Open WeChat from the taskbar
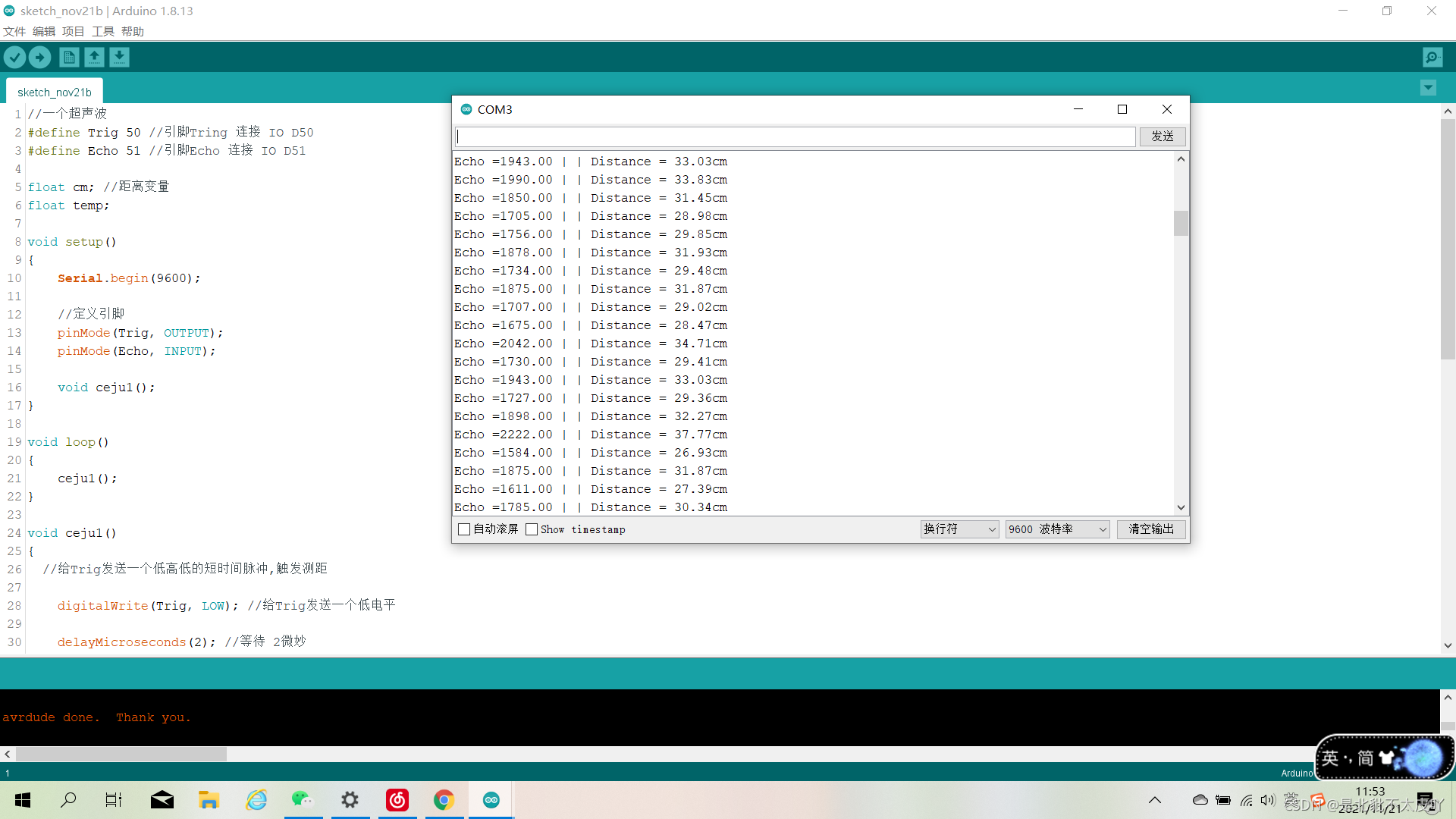Image resolution: width=1456 pixels, height=819 pixels. [302, 799]
